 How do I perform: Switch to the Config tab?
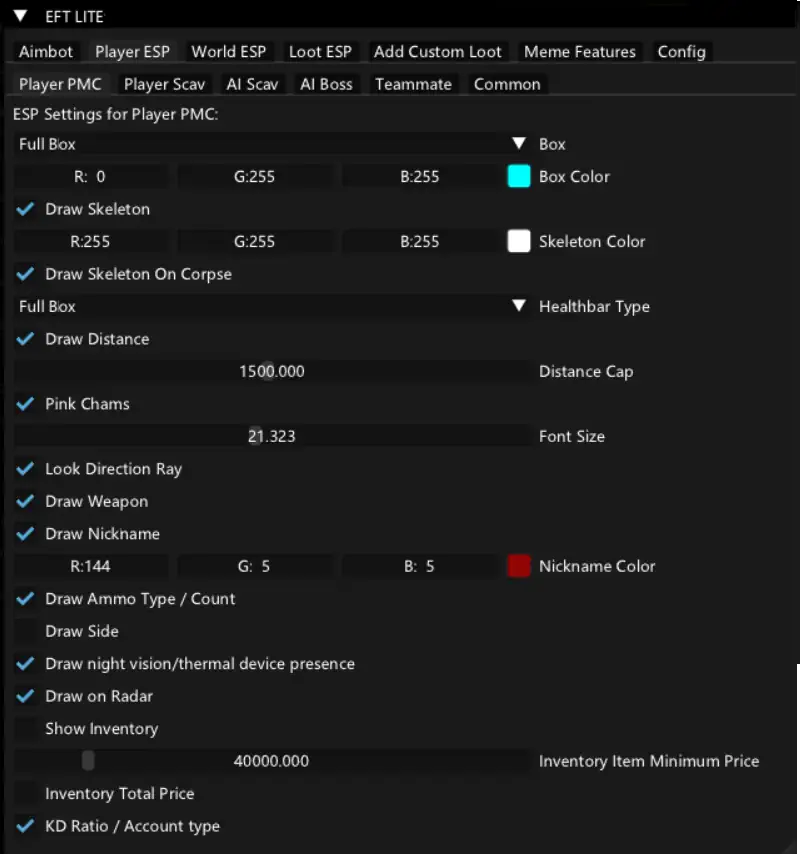coord(681,52)
